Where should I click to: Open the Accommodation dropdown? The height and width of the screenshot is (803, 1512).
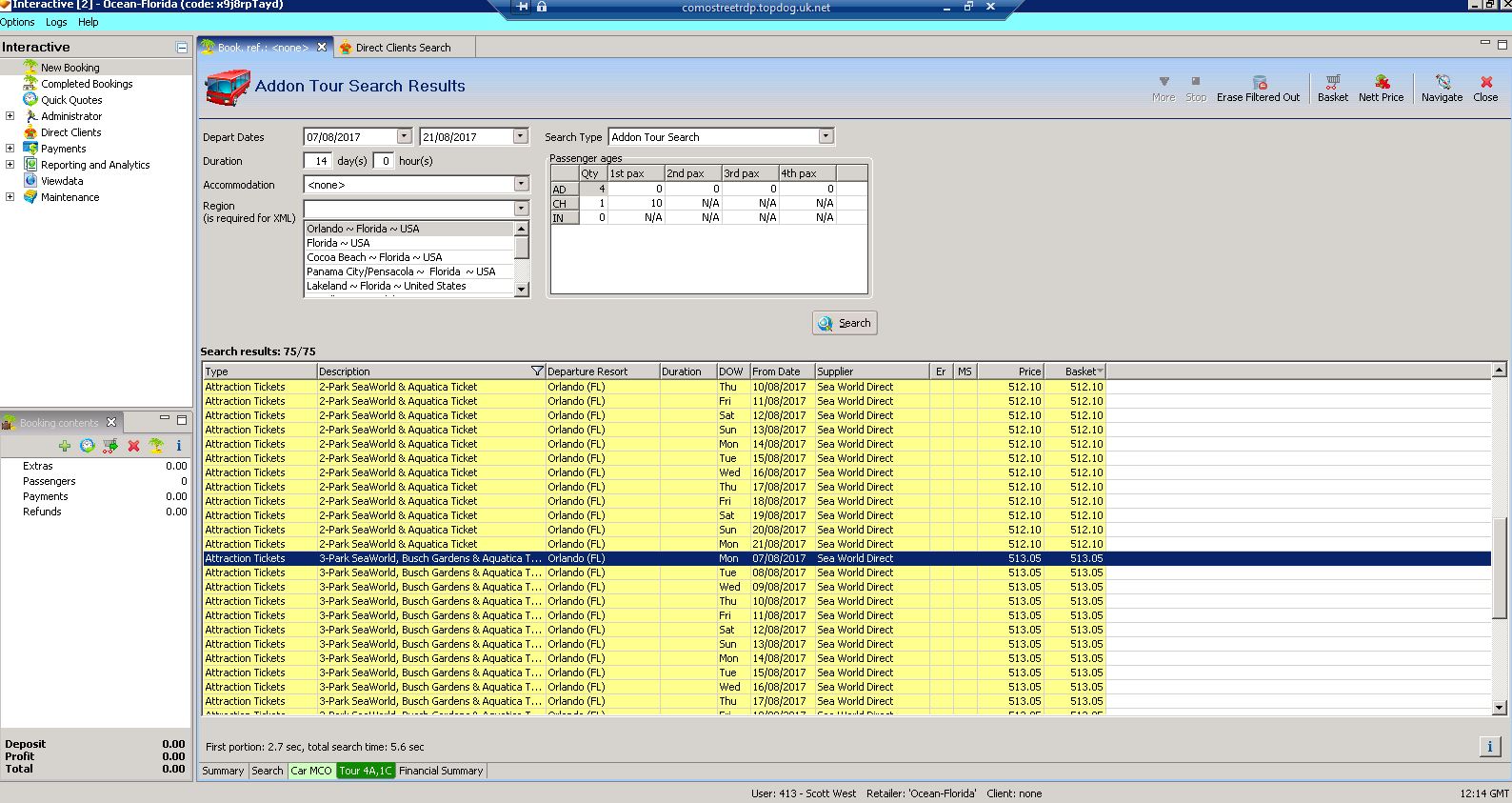pyautogui.click(x=521, y=184)
